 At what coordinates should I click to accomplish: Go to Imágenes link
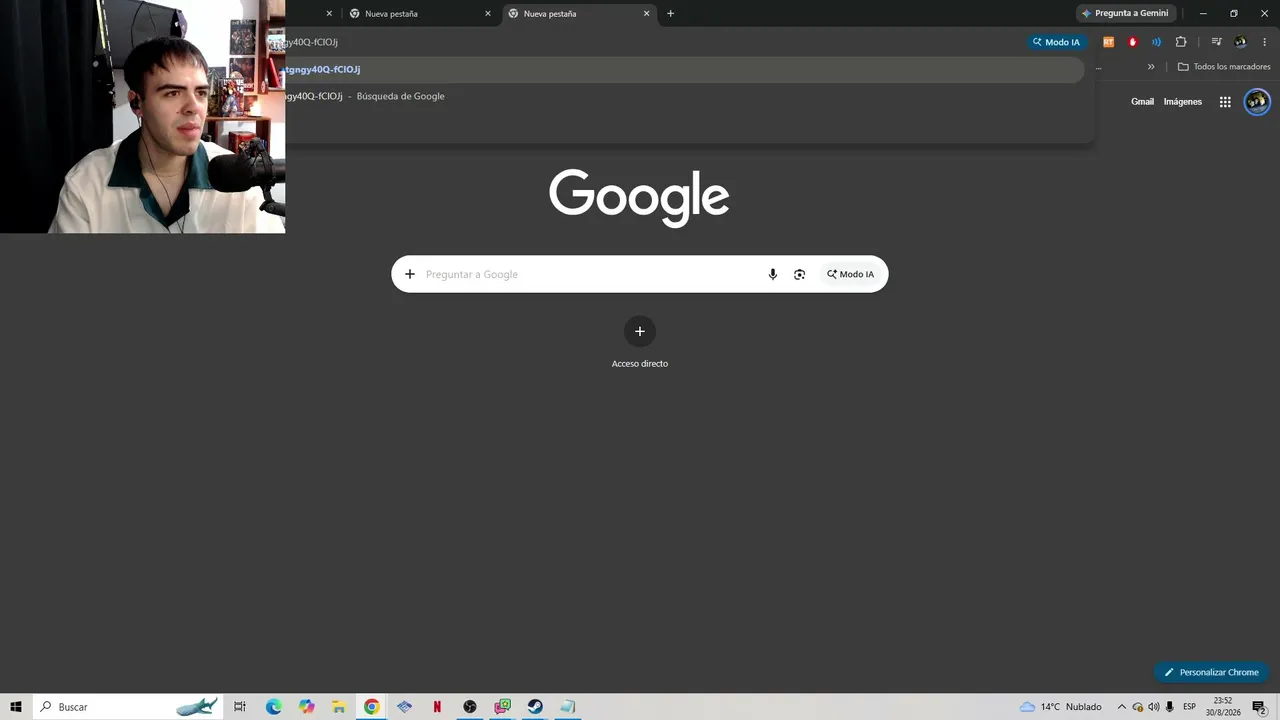click(x=1183, y=101)
